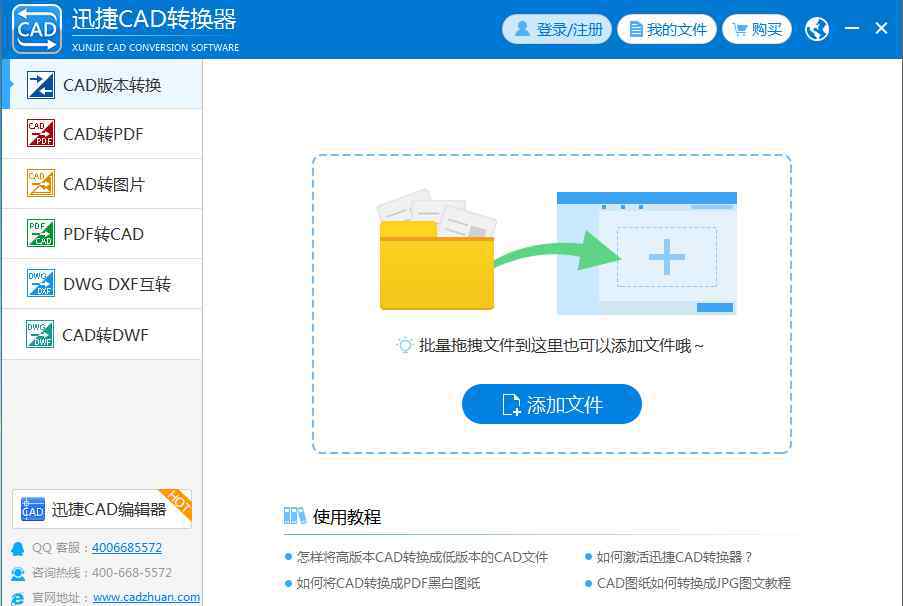Click the PDF转CAD sidebar icon

41,233
